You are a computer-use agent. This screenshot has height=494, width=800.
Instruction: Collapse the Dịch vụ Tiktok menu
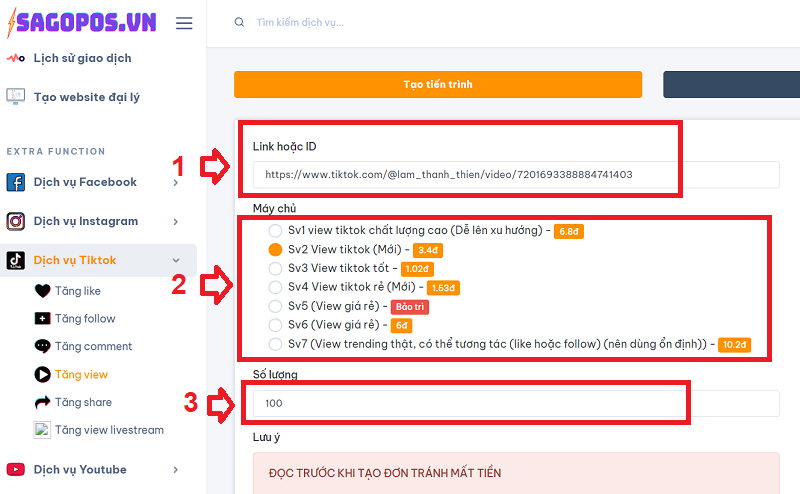click(x=176, y=260)
